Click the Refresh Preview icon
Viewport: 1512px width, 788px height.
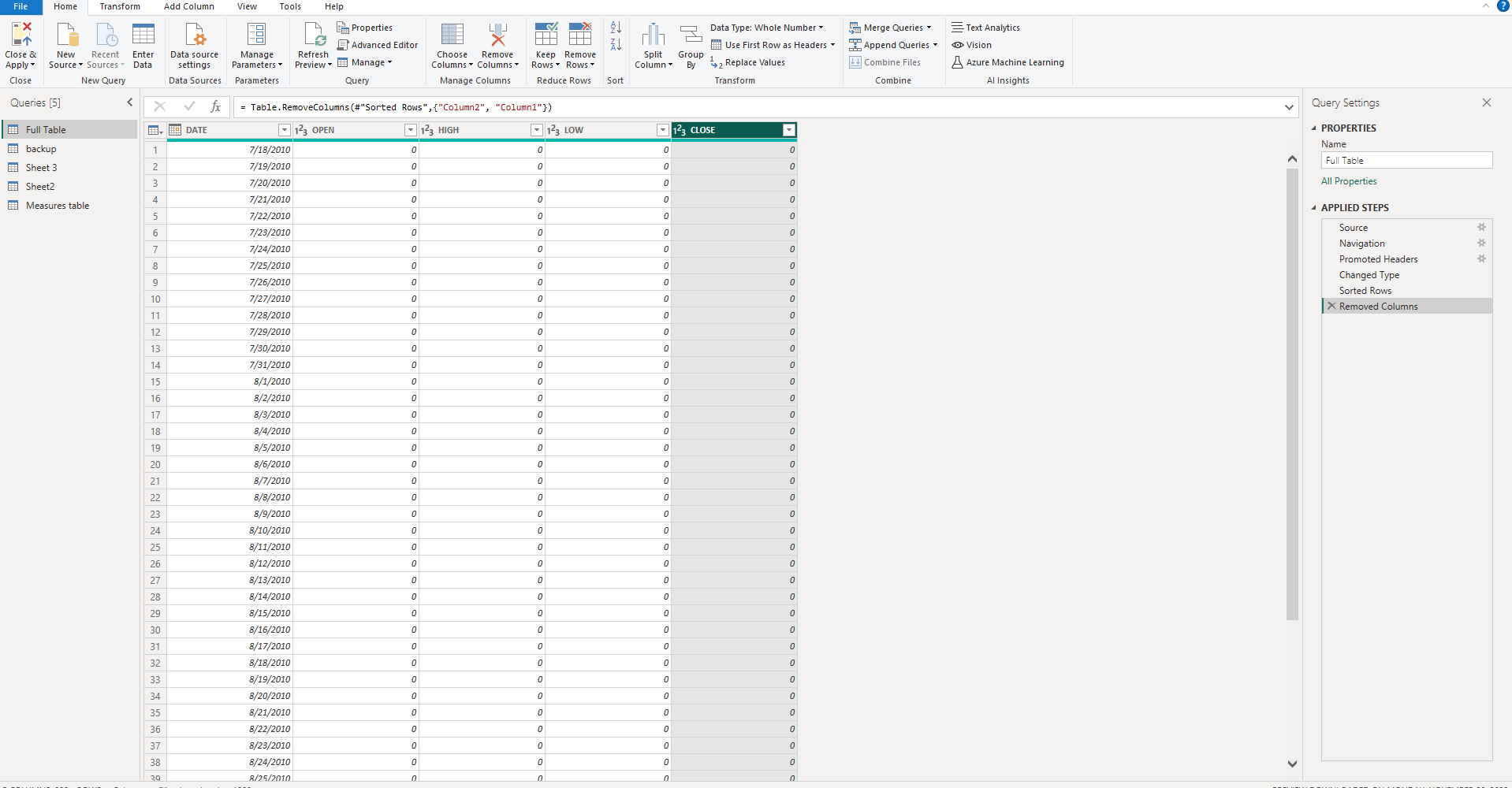click(x=313, y=35)
